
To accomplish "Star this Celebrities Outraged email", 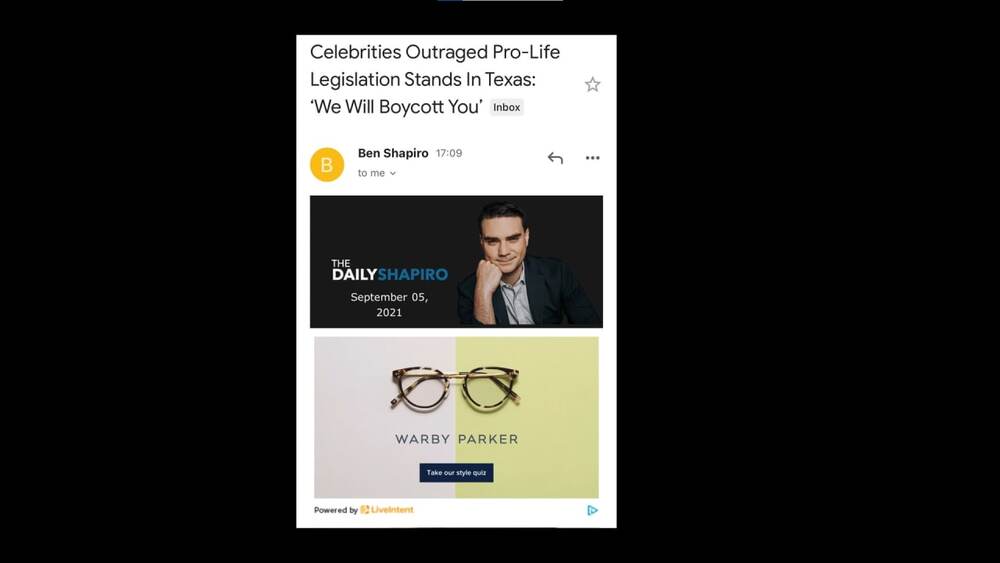I will click(592, 84).
